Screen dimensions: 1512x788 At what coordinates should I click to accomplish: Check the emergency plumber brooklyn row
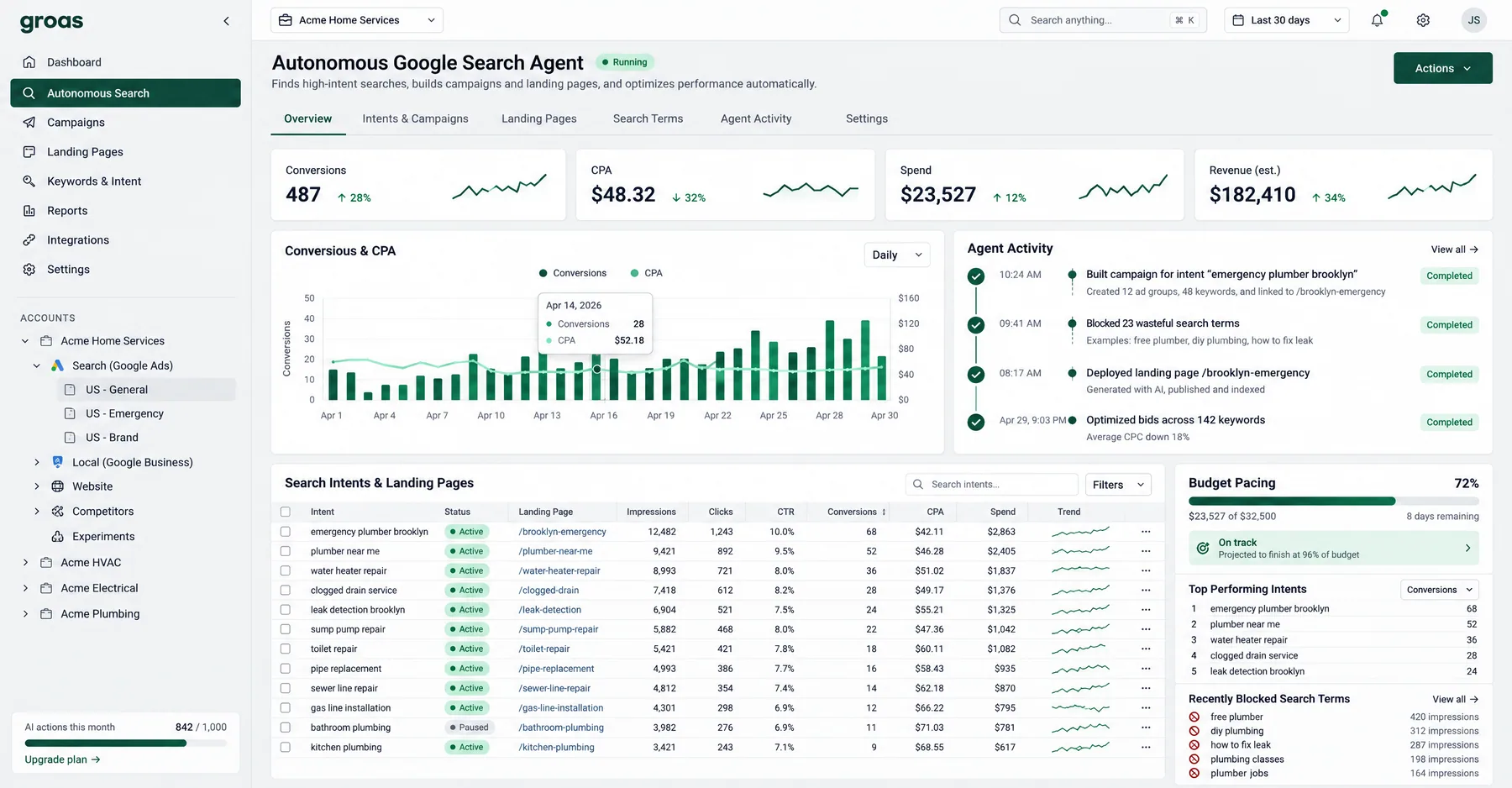[286, 532]
